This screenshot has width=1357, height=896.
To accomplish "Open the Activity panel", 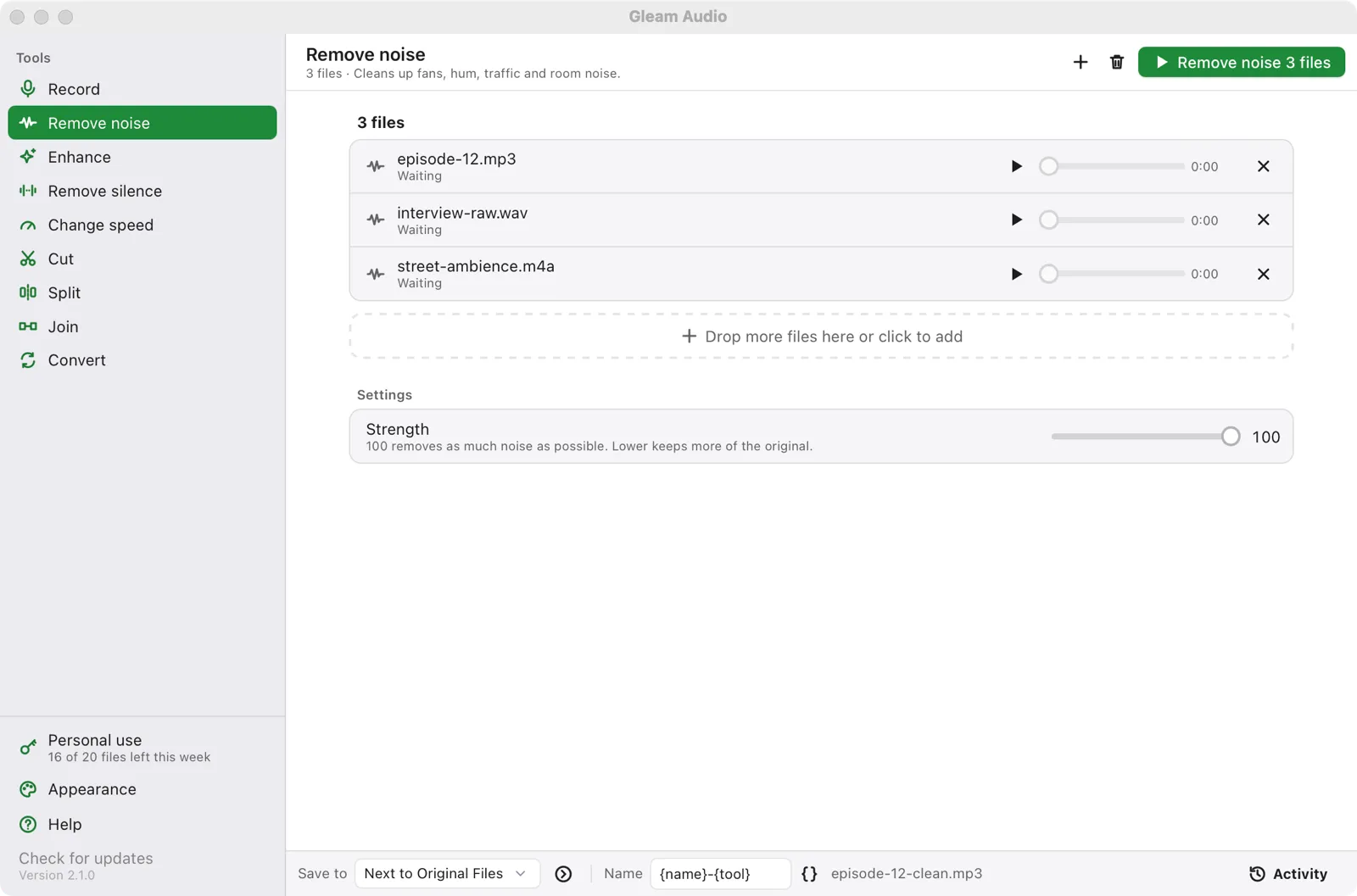I will [1288, 874].
